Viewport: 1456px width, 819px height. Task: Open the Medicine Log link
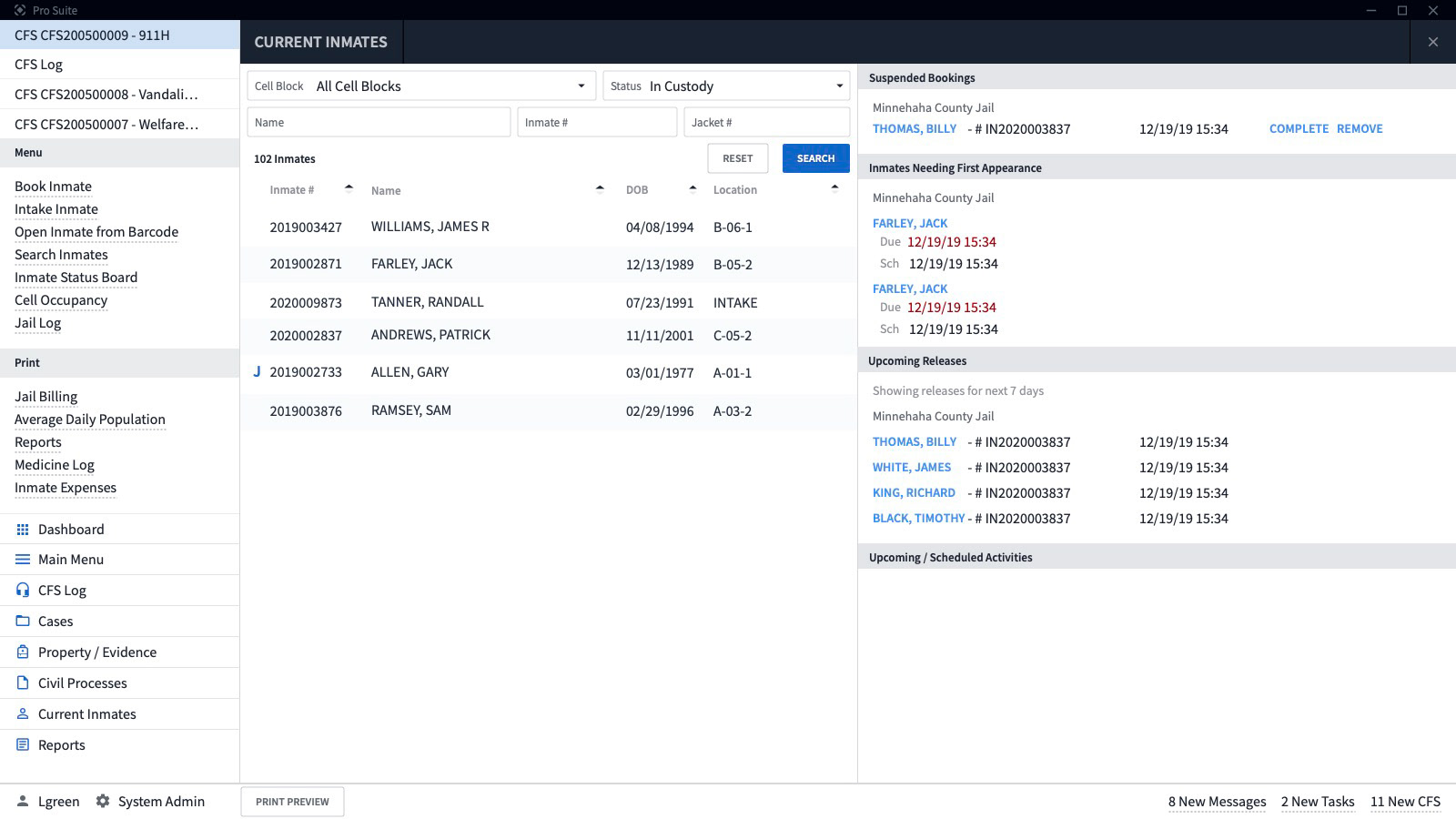point(55,465)
